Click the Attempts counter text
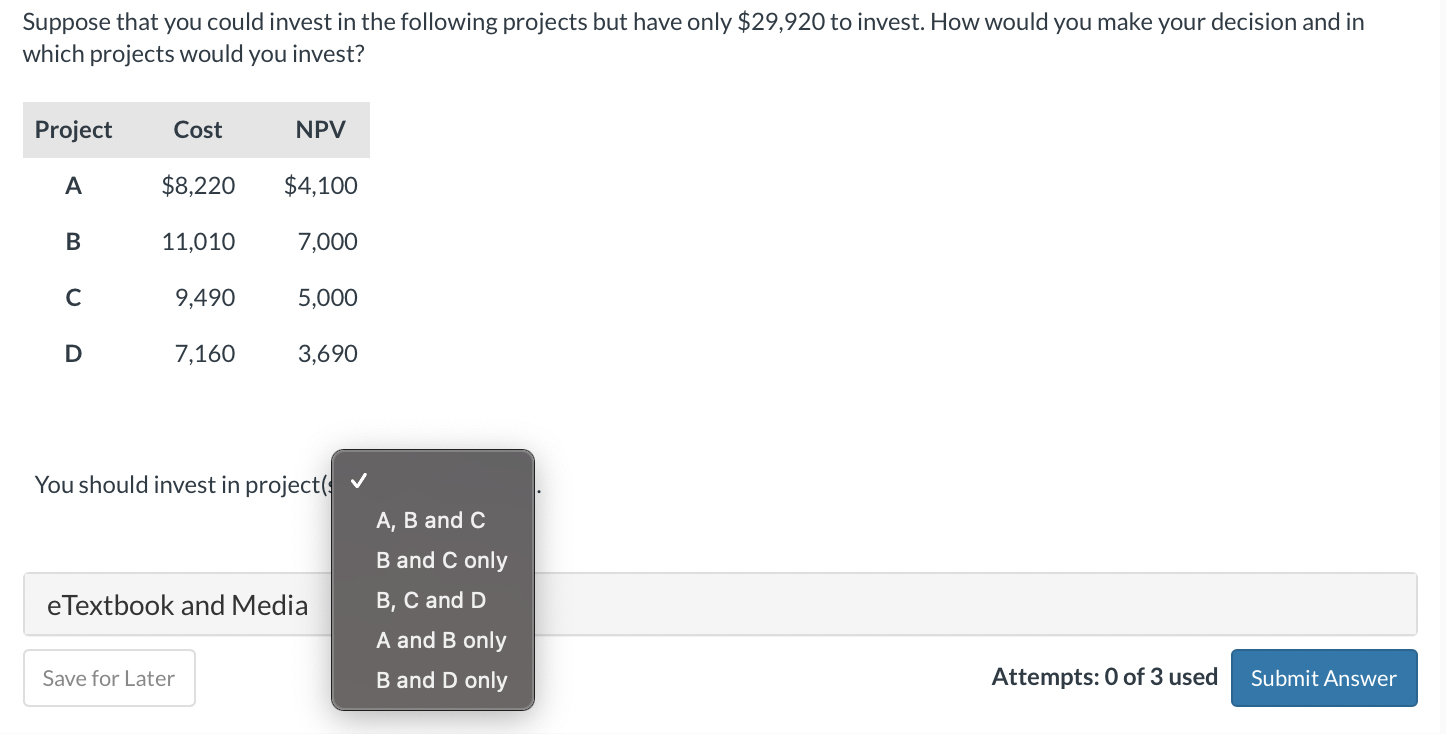Screen dimensions: 1446x734 (x=1104, y=677)
